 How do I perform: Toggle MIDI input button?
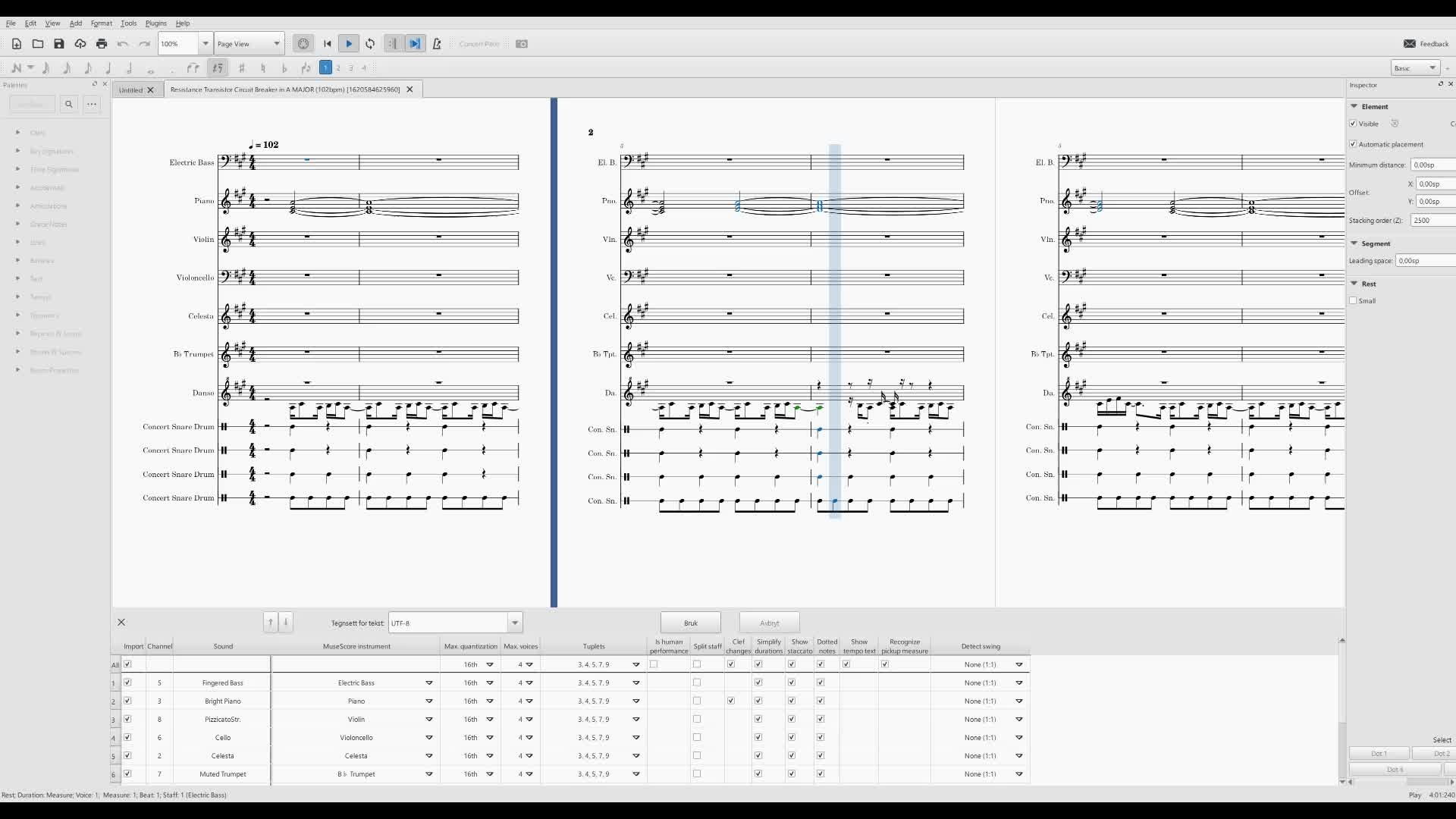click(303, 44)
